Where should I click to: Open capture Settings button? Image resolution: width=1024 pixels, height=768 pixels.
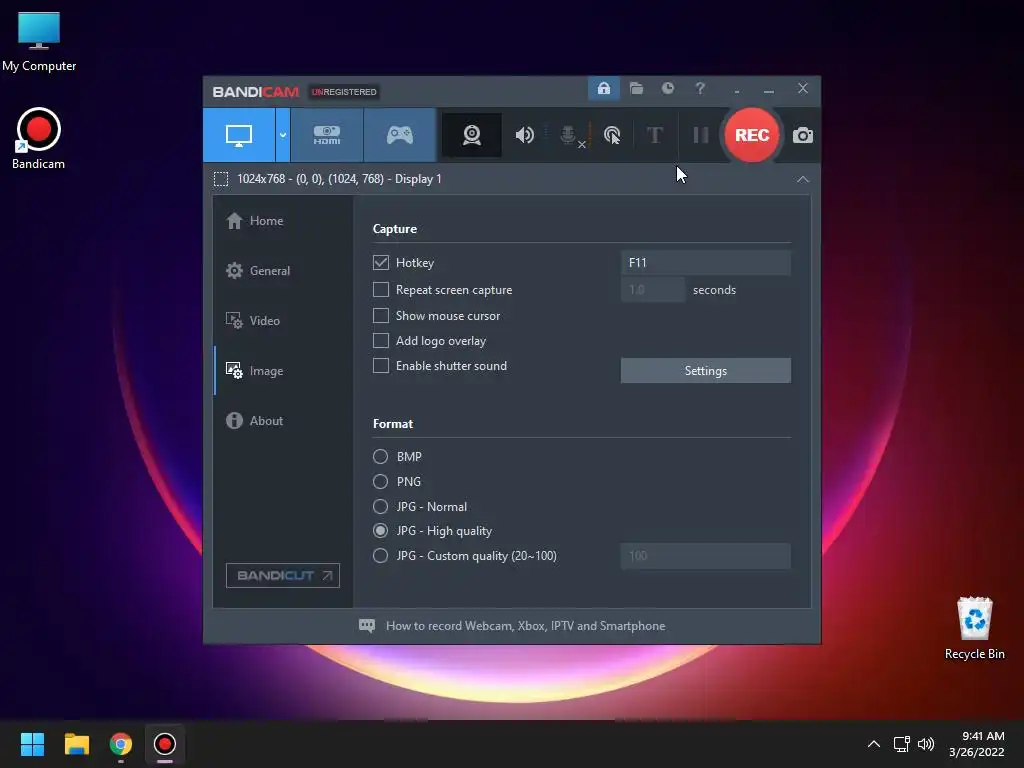pos(705,370)
